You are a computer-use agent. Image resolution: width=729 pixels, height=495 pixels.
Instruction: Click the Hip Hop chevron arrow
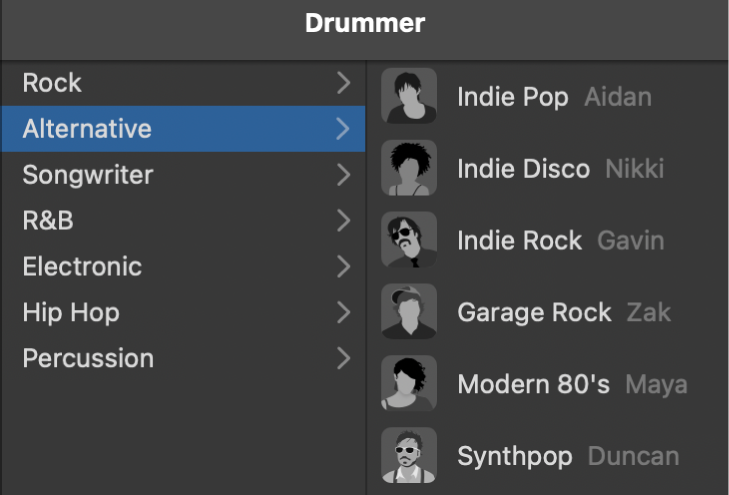[x=343, y=313]
